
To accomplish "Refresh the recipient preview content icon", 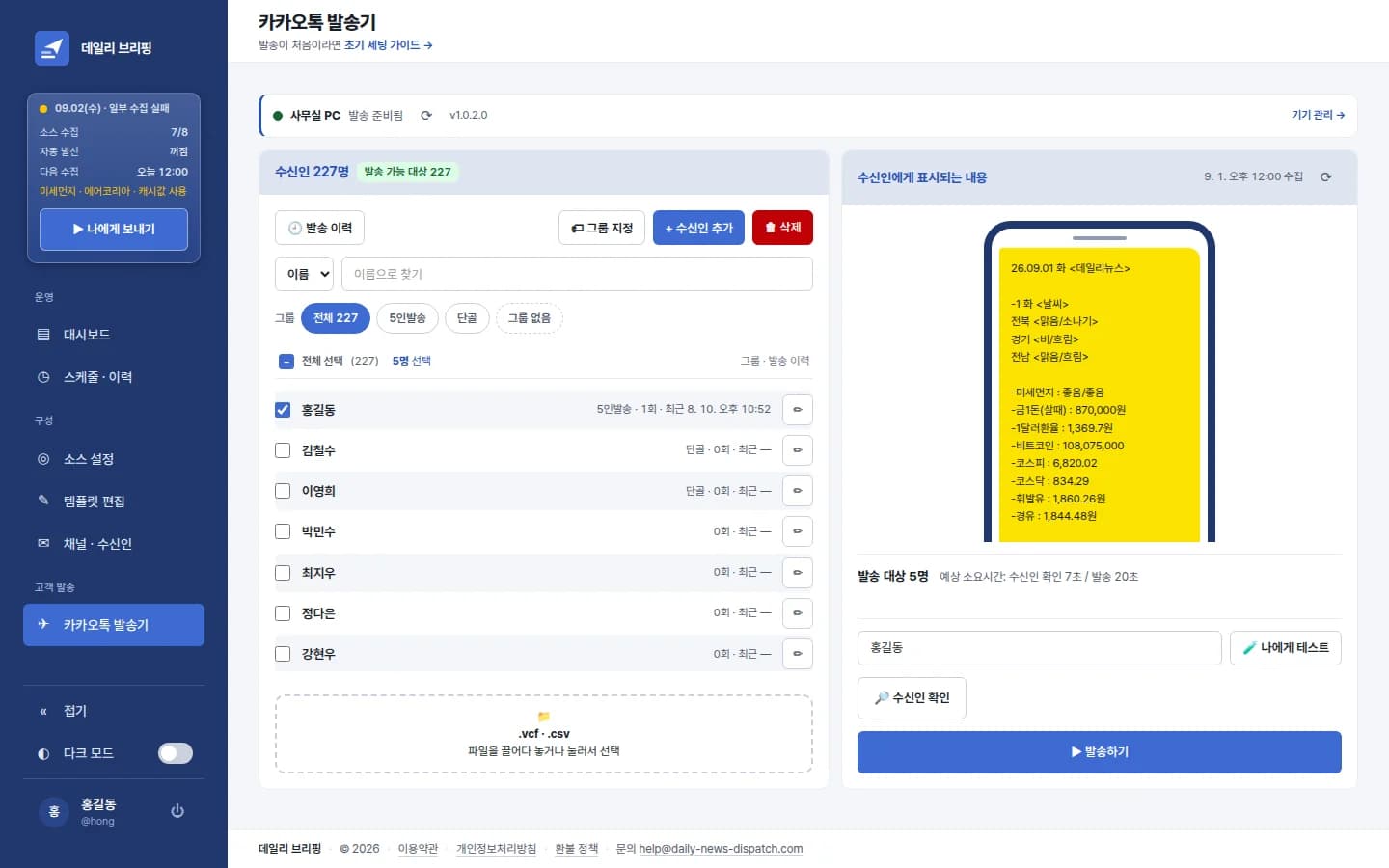I will (1326, 176).
